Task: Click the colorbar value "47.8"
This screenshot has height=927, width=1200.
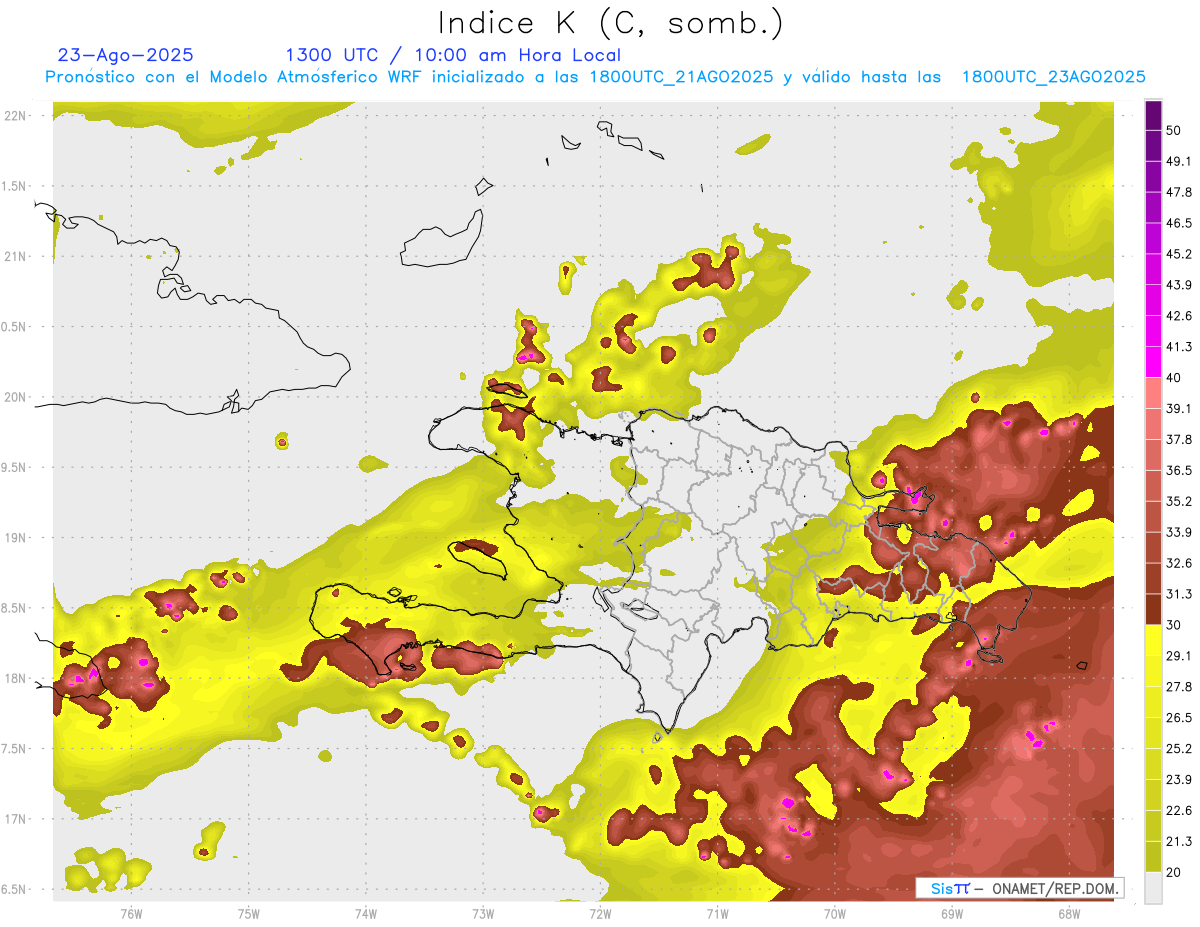Action: 1179,191
